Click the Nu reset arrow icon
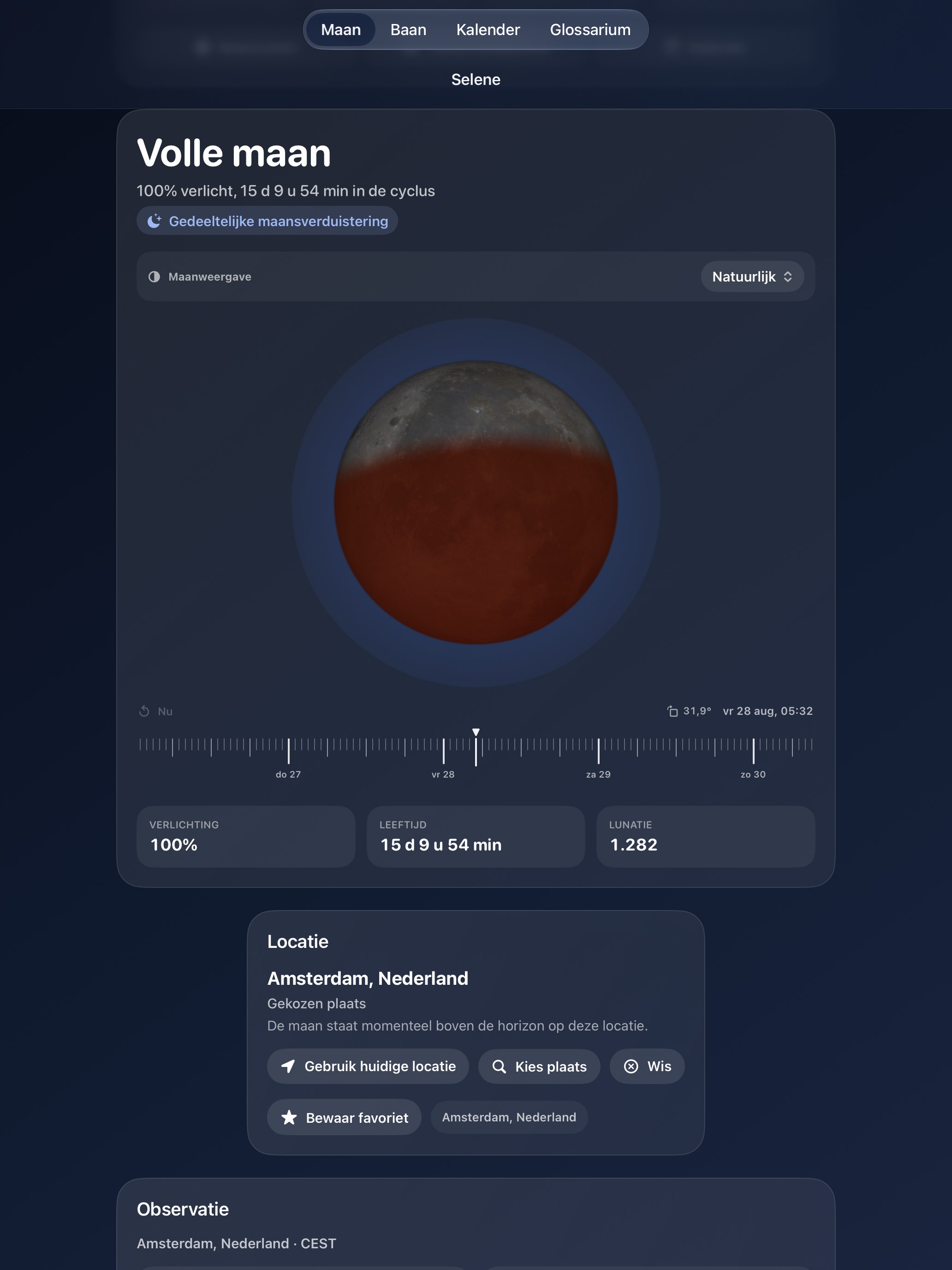Viewport: 952px width, 1270px height. click(x=144, y=711)
